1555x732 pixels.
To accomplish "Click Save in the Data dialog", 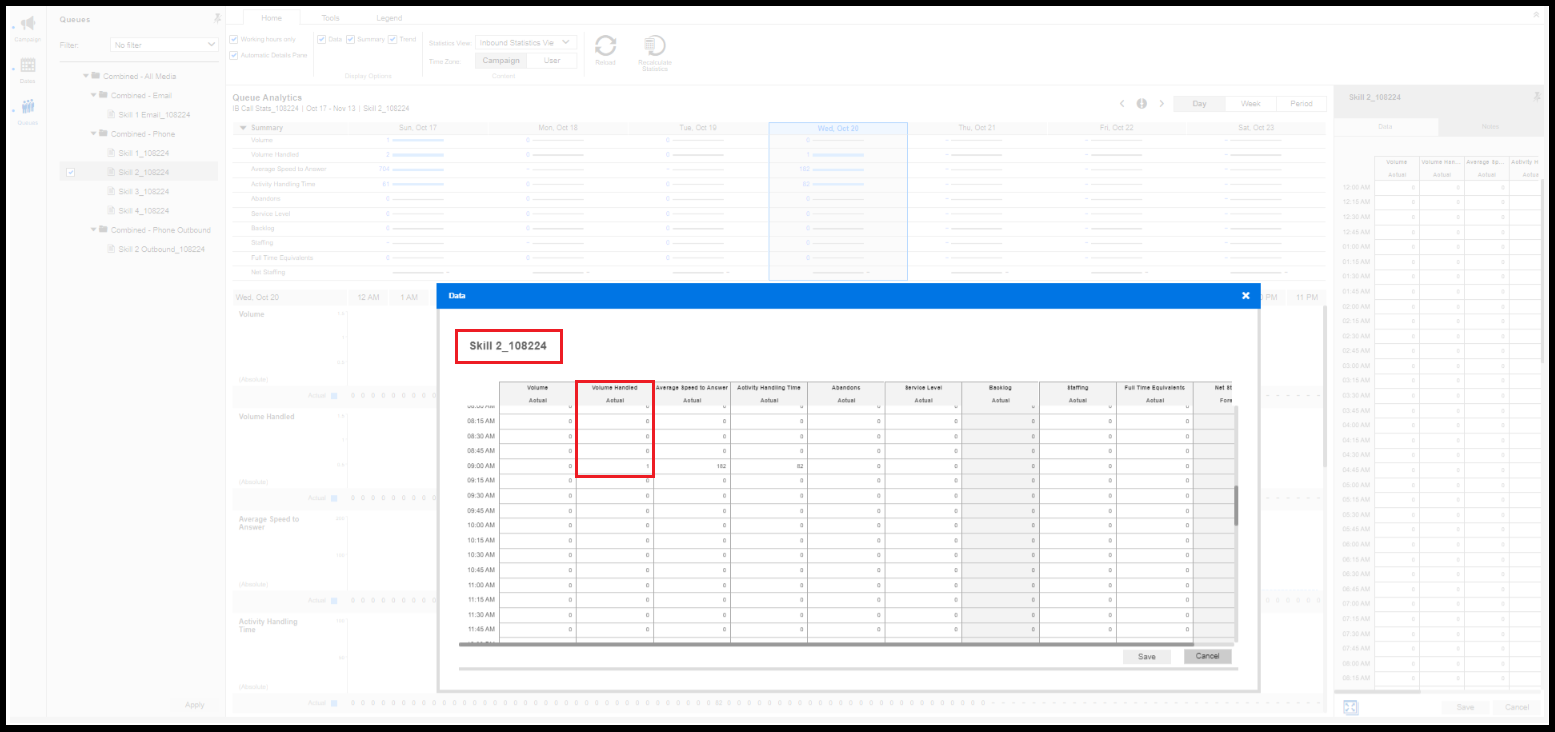I will [1147, 657].
